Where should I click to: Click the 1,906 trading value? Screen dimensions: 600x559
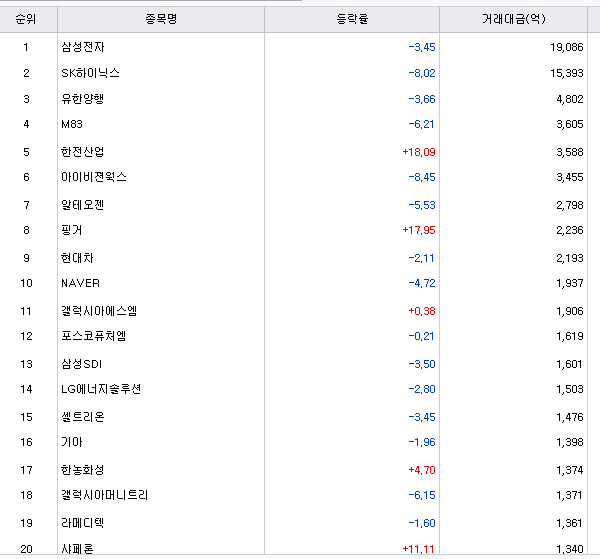pyautogui.click(x=570, y=311)
